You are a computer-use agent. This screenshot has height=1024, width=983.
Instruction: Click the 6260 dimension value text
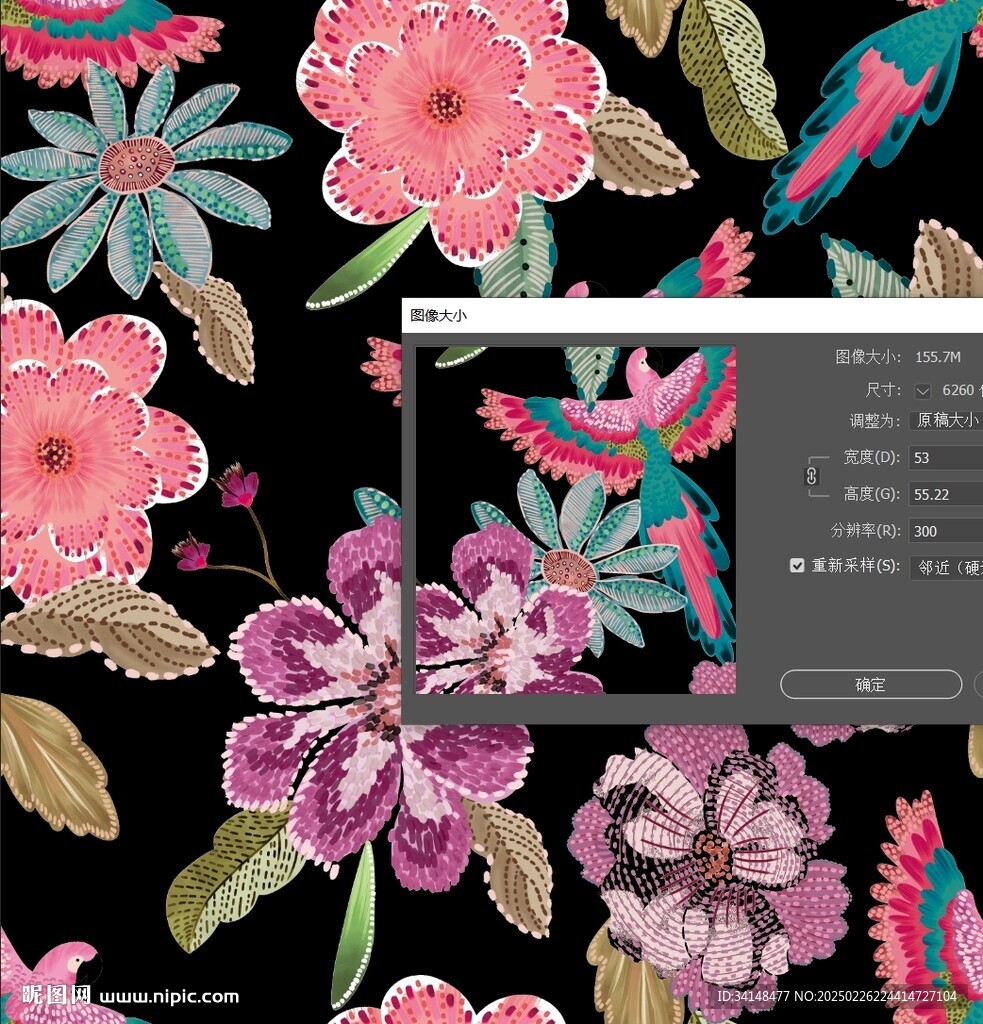tap(958, 390)
